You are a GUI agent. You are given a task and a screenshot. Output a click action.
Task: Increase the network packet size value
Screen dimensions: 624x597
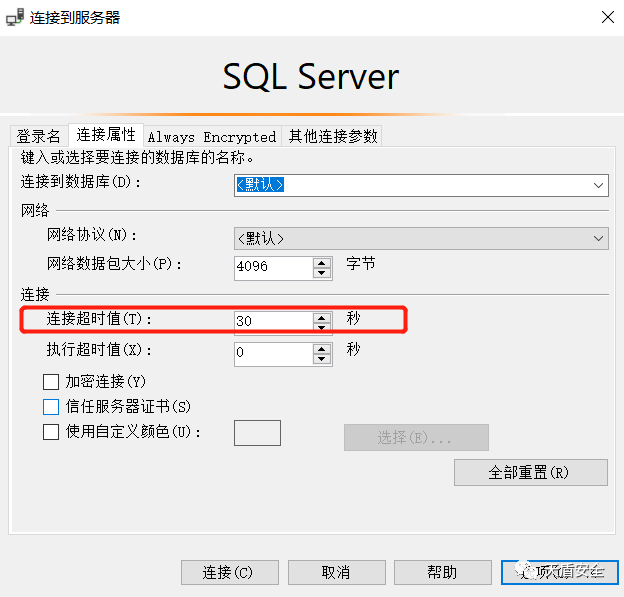tap(322, 262)
